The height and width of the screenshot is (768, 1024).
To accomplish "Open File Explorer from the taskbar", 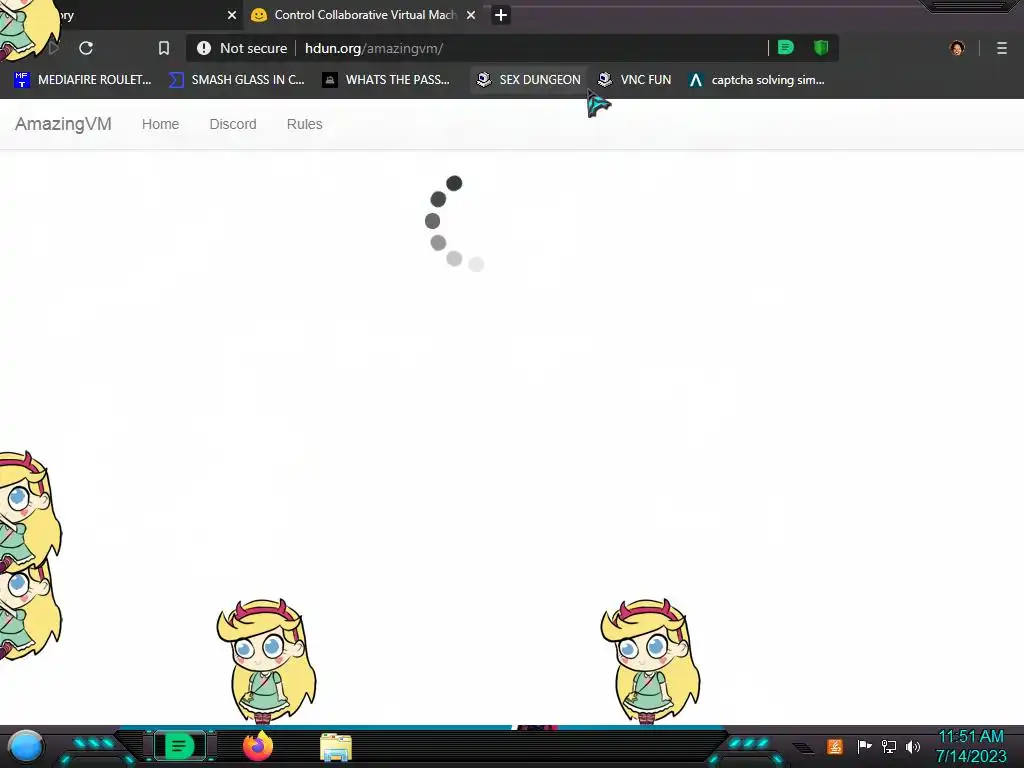I will (x=336, y=747).
